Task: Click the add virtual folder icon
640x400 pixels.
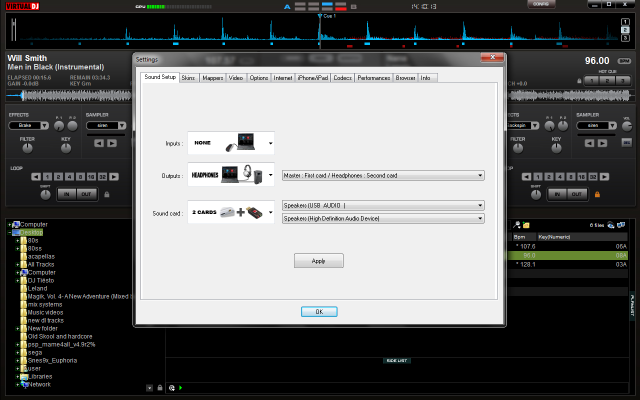Action: pyautogui.click(x=526, y=225)
